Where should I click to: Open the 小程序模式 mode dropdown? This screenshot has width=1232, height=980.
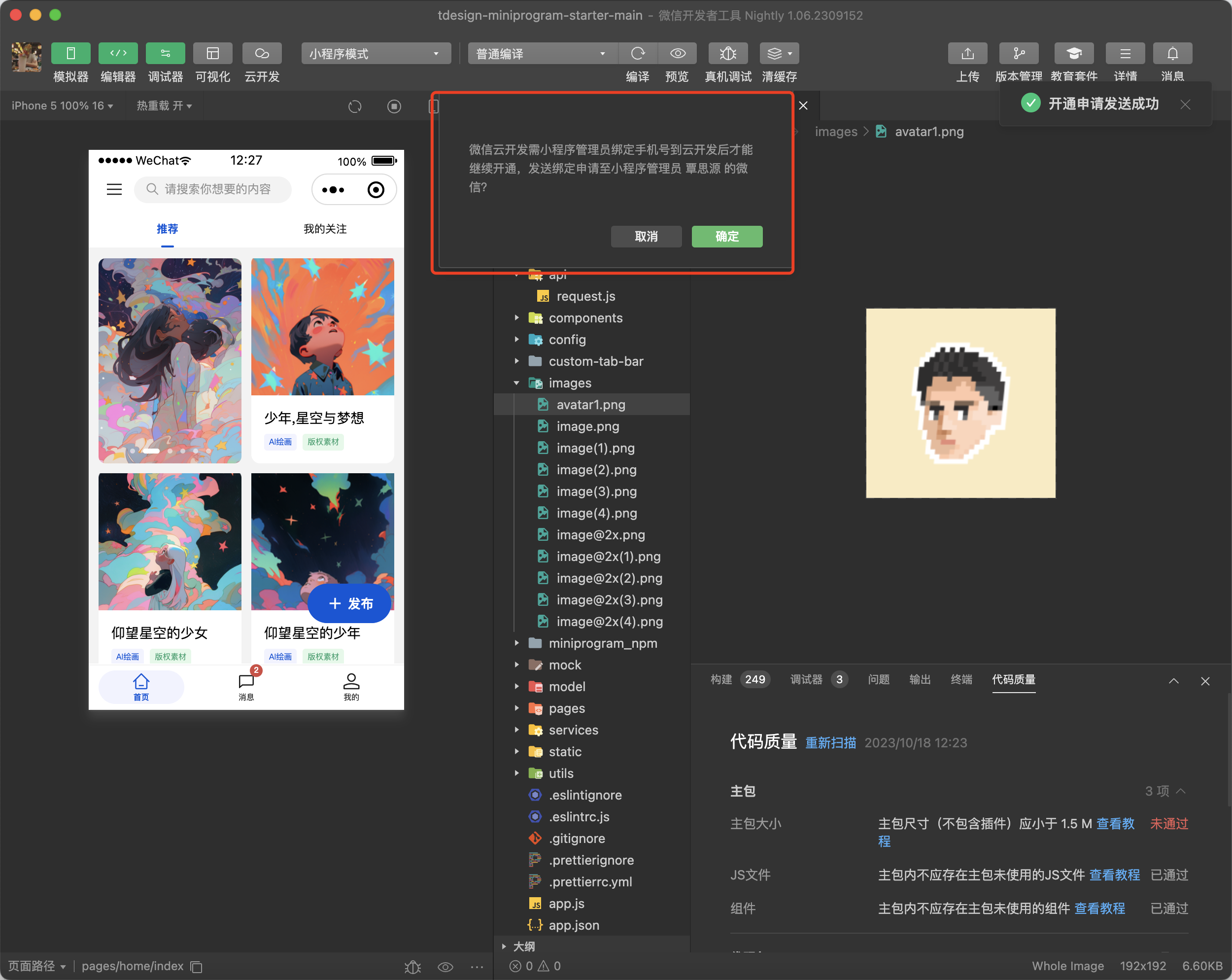pyautogui.click(x=375, y=54)
